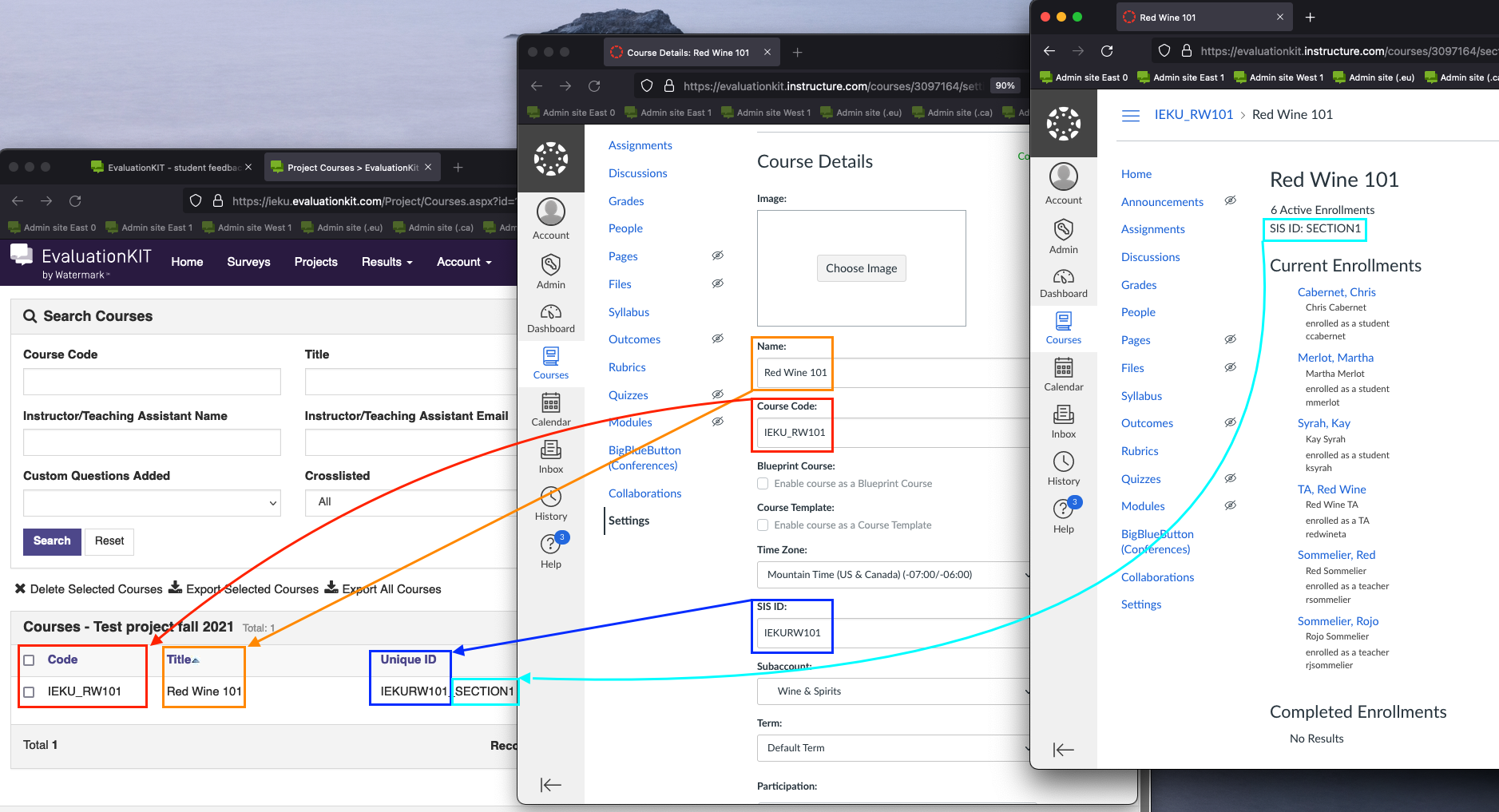
Task: Open Account icon in right Red Wine 101 window
Action: (x=1064, y=184)
